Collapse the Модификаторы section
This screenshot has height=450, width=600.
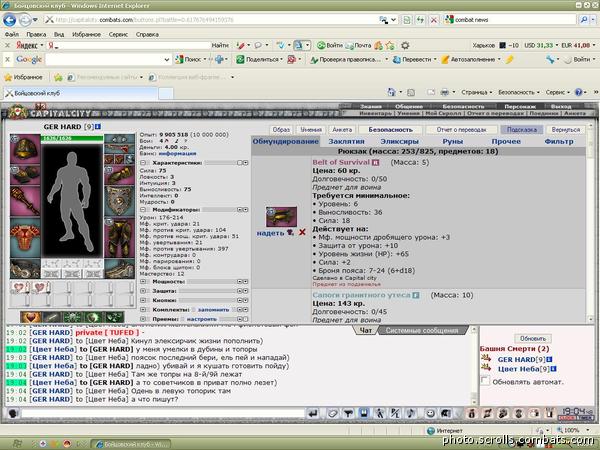[143, 210]
